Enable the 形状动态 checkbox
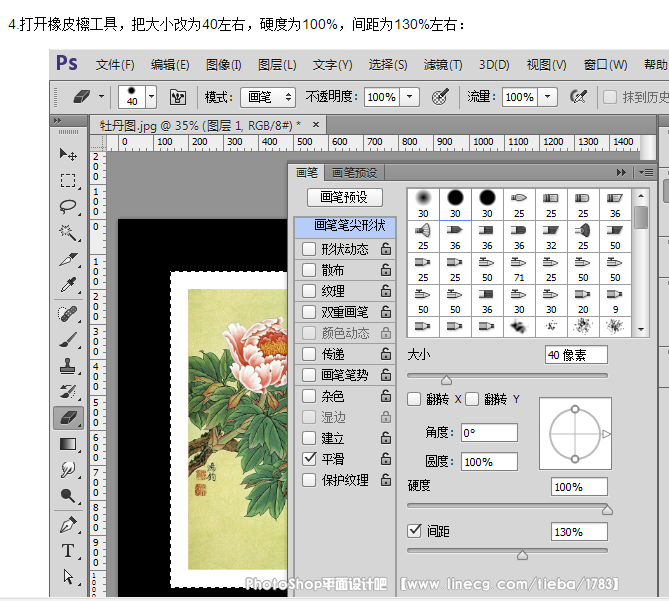669x601 pixels. coord(309,249)
